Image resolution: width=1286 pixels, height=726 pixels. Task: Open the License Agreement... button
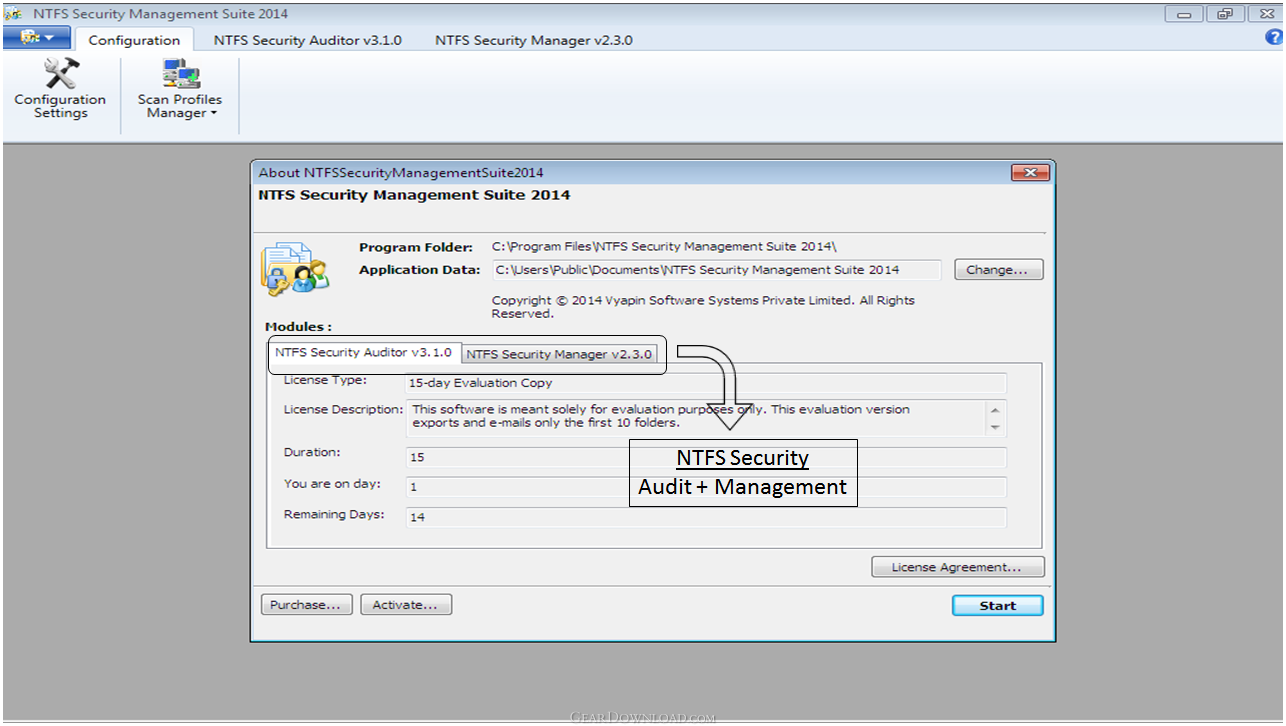957,567
